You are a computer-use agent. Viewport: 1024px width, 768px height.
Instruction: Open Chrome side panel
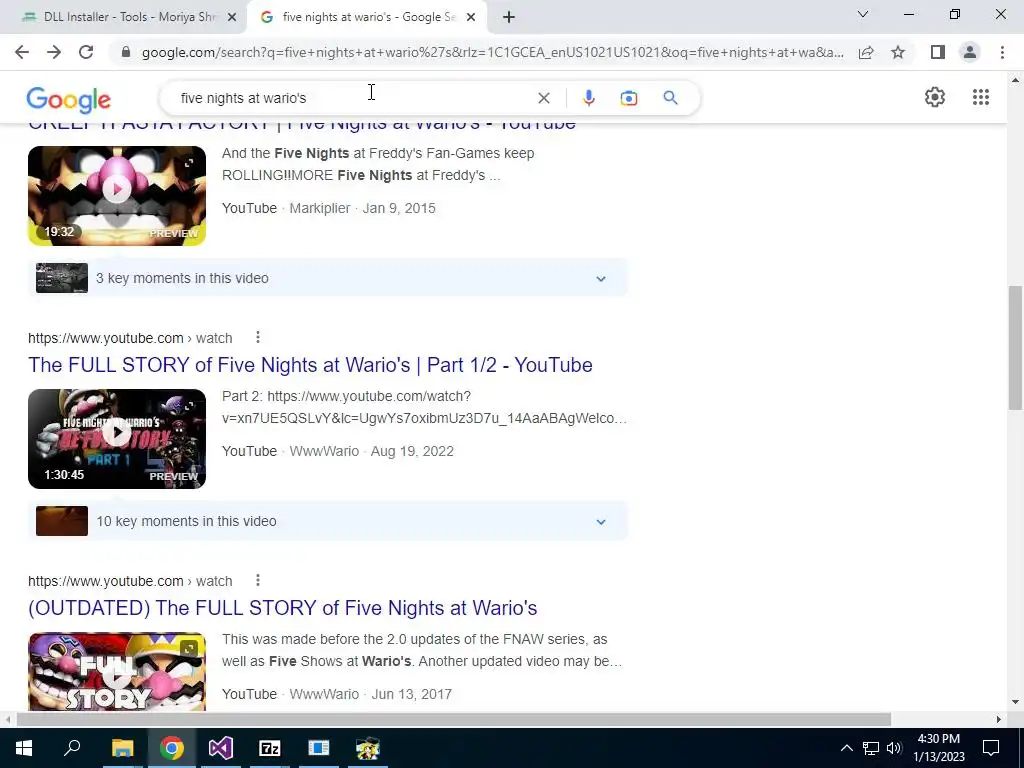938,52
